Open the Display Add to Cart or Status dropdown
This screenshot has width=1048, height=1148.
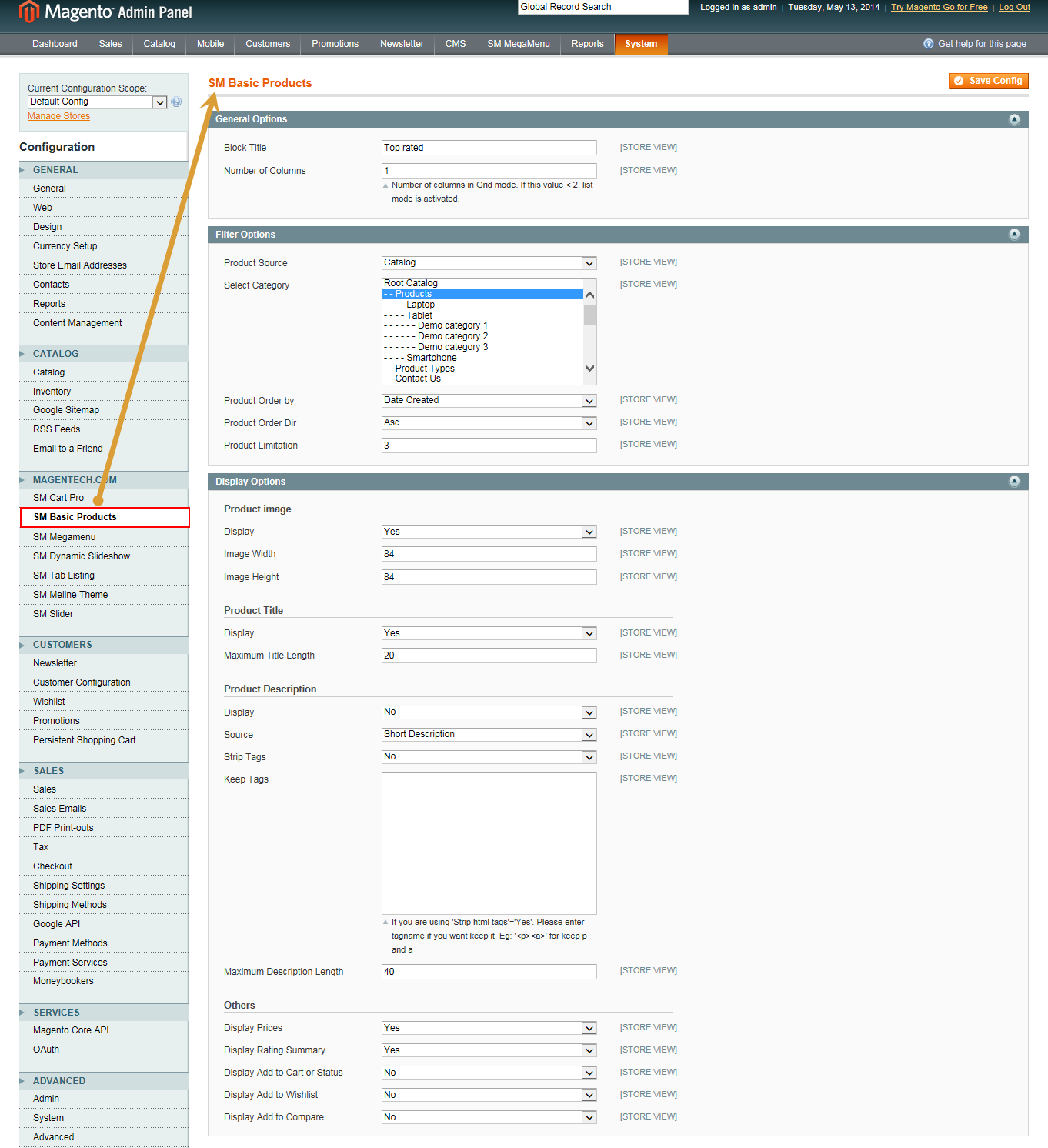(489, 1073)
